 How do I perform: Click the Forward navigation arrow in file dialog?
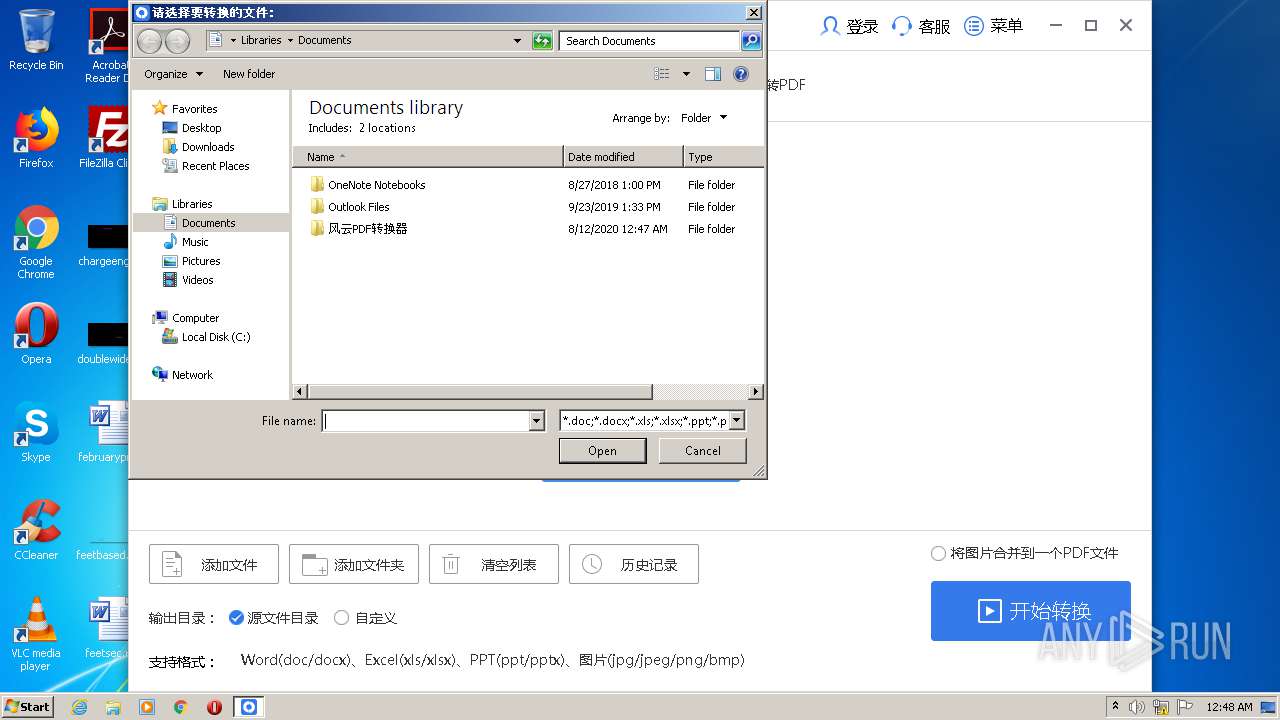coord(177,41)
